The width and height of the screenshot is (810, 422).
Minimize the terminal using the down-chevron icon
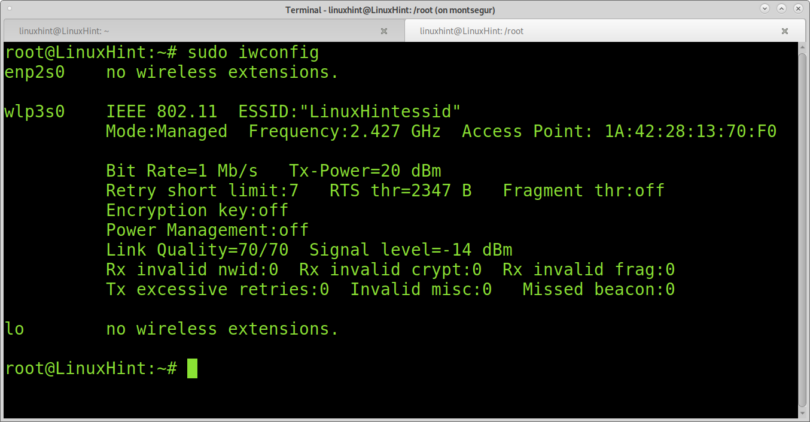pos(765,8)
